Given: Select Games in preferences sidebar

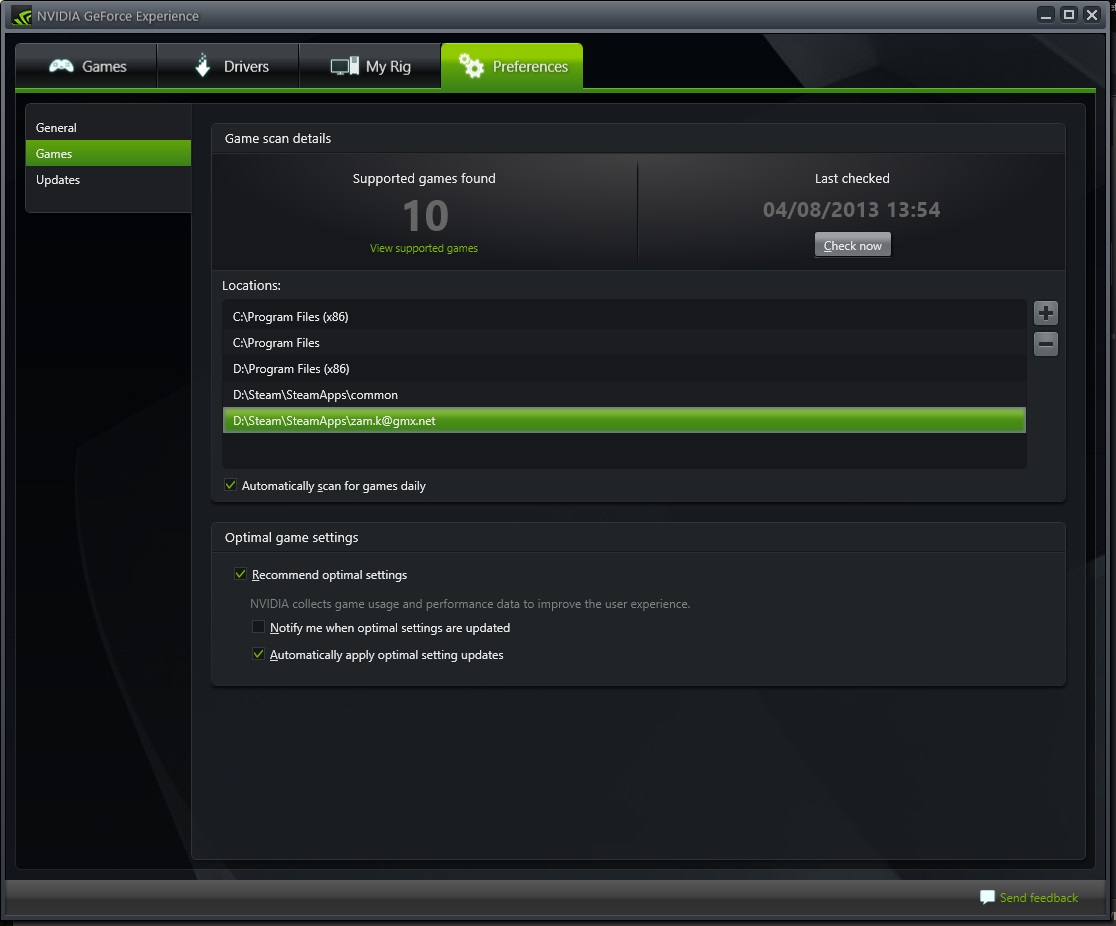Looking at the screenshot, I should pos(108,153).
